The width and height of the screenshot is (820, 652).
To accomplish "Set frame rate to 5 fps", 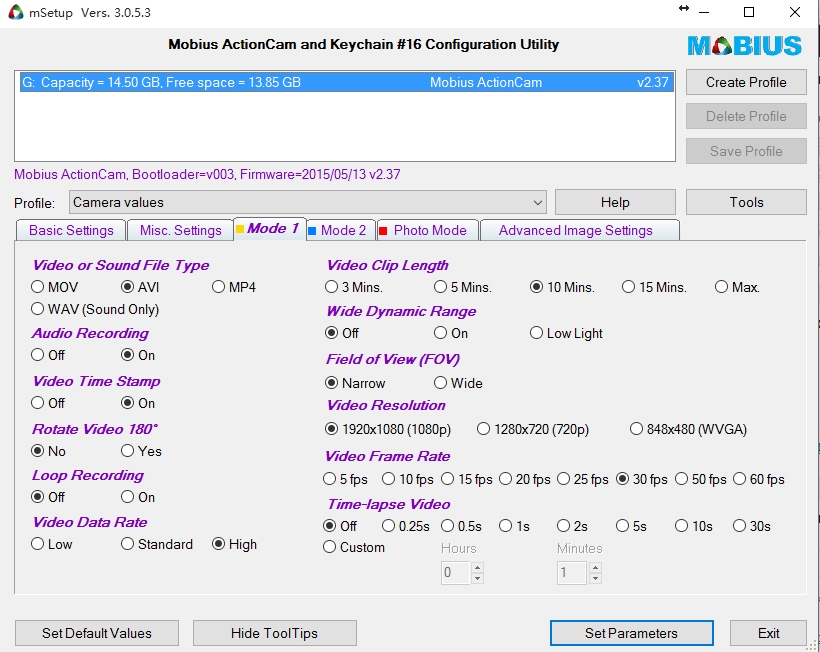I will [345, 479].
